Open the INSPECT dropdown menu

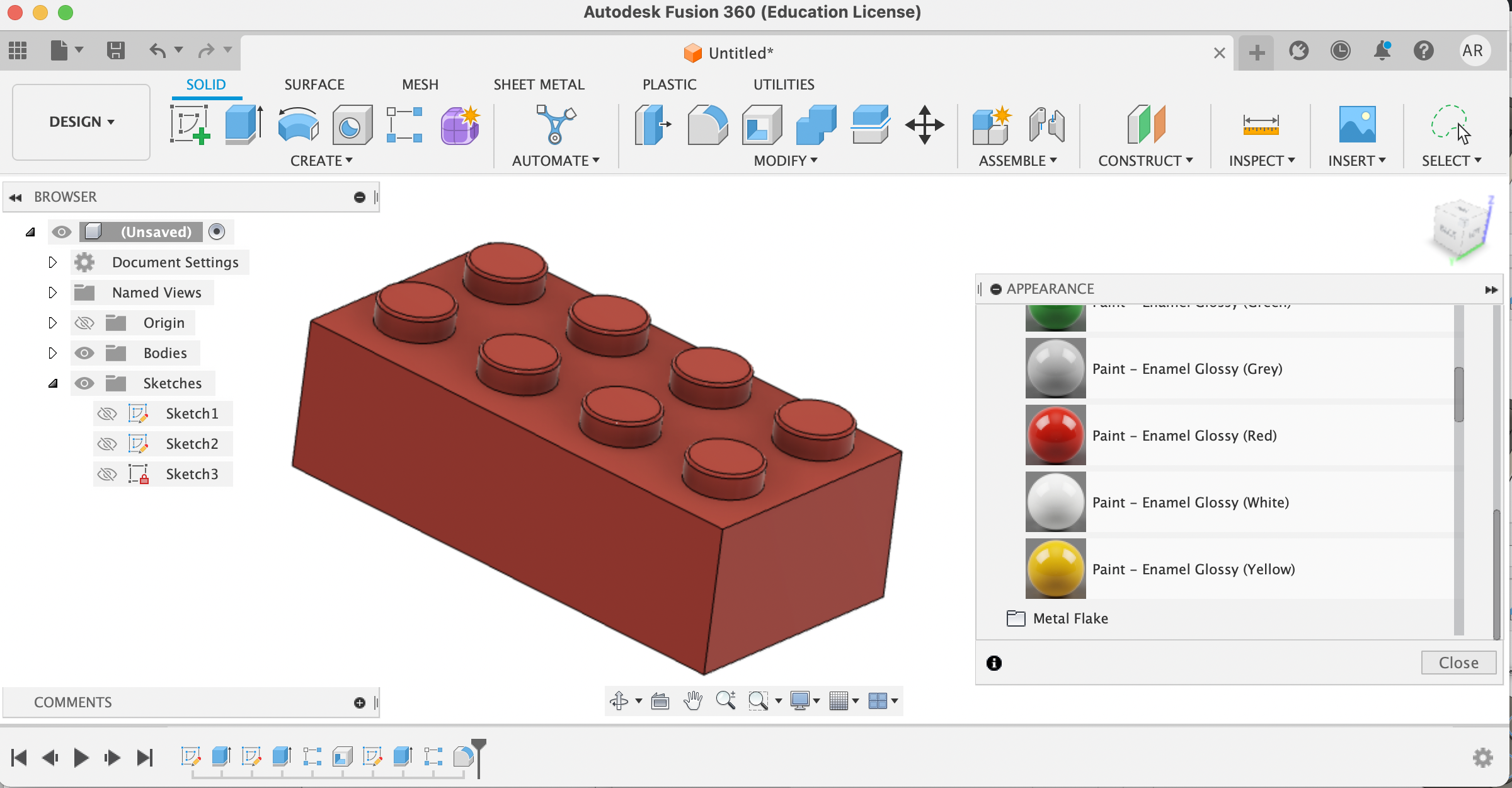[1262, 161]
